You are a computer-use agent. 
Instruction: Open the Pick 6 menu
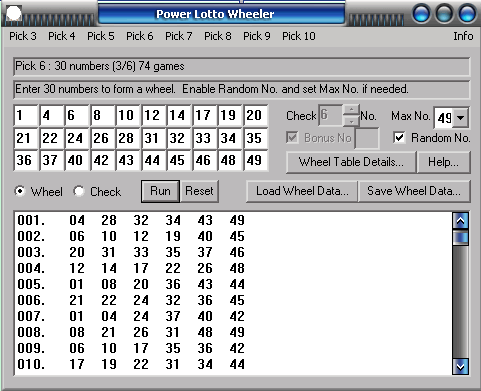pos(140,36)
